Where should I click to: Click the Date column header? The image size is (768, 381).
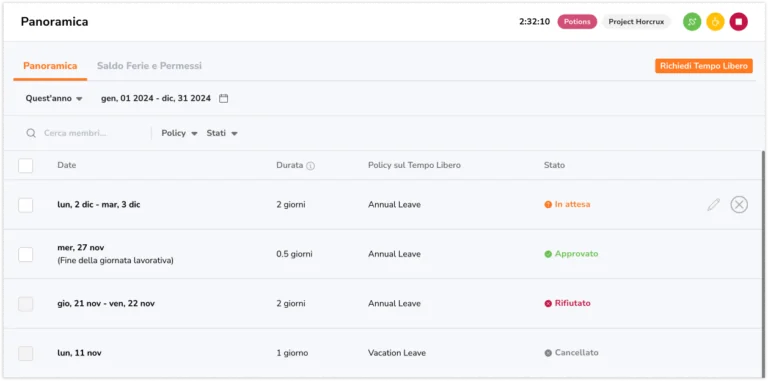pos(67,166)
